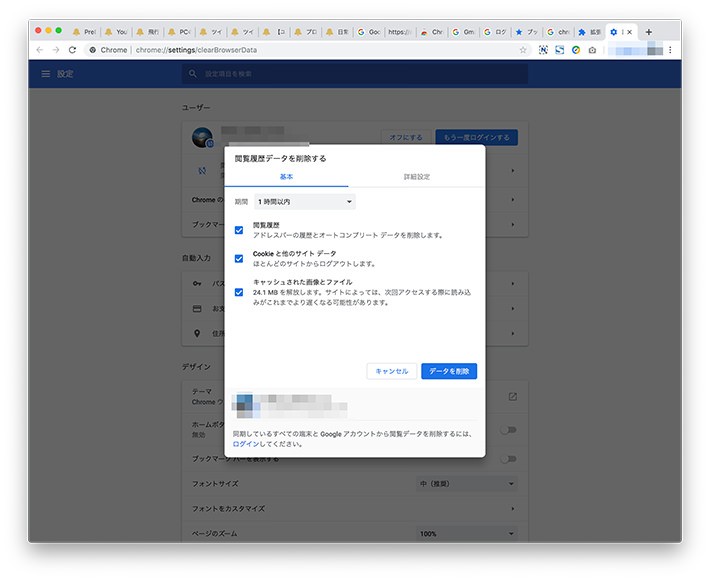The height and width of the screenshot is (580, 710).
Task: Click the browser back arrow
Action: click(x=39, y=49)
